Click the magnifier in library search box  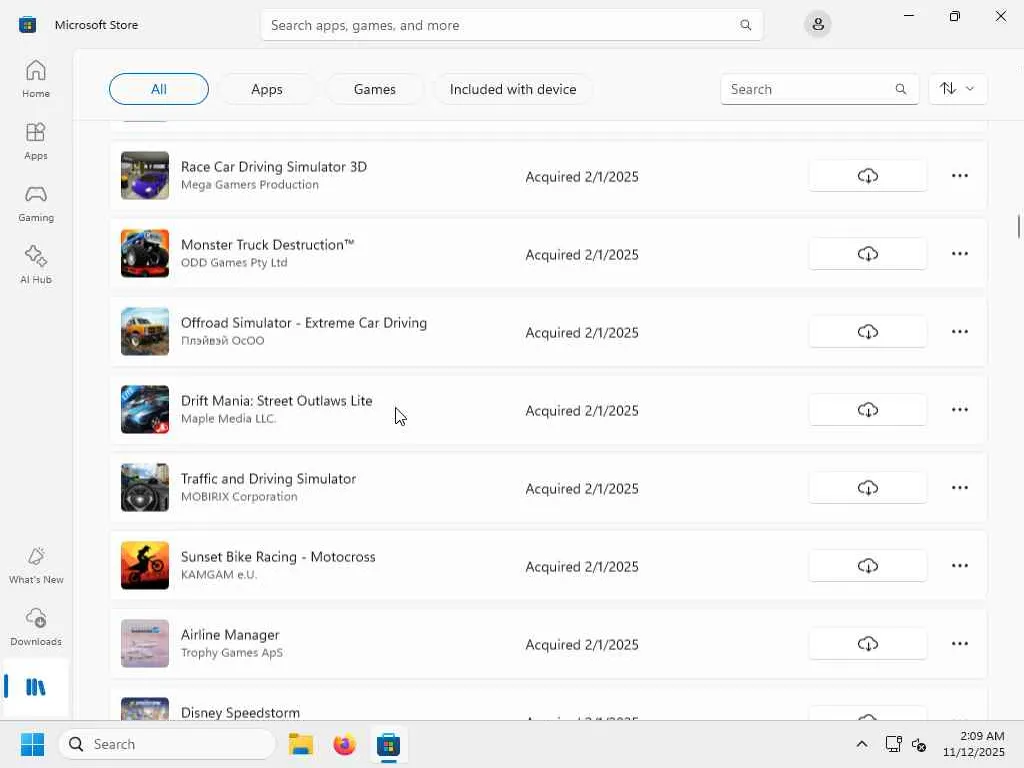pyautogui.click(x=901, y=89)
